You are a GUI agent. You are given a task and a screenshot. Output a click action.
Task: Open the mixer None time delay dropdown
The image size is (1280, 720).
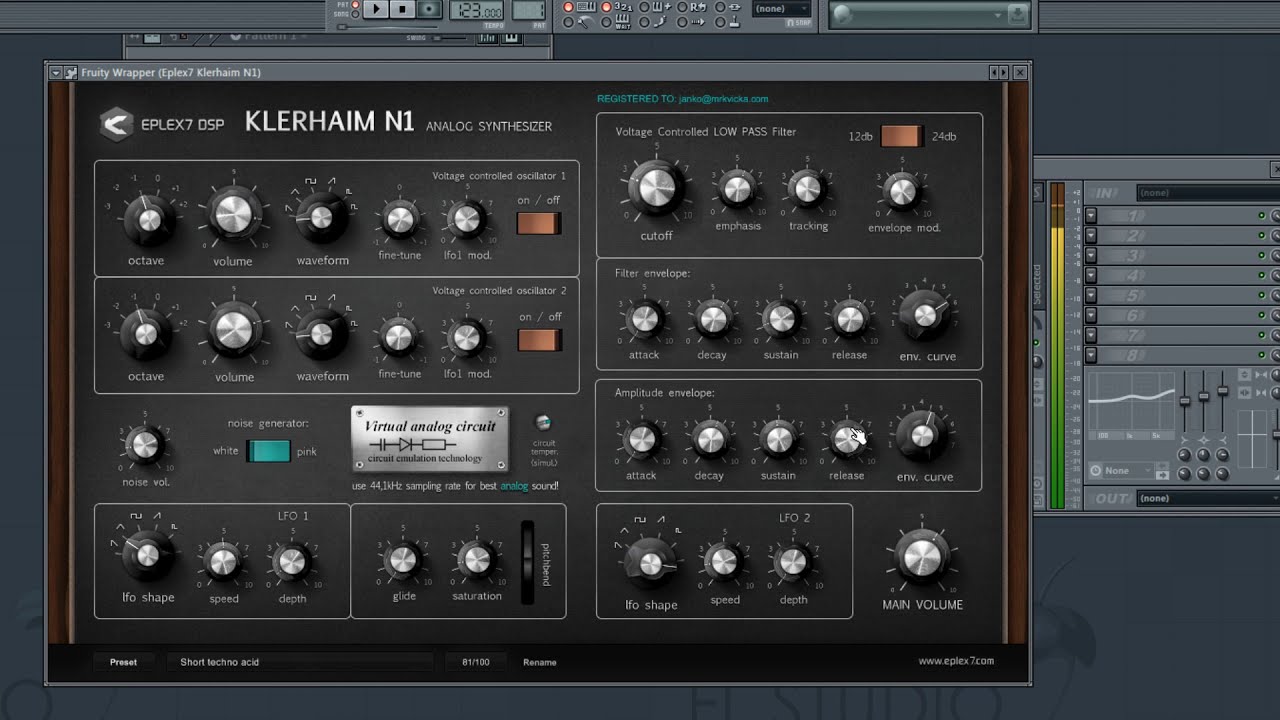(1128, 470)
